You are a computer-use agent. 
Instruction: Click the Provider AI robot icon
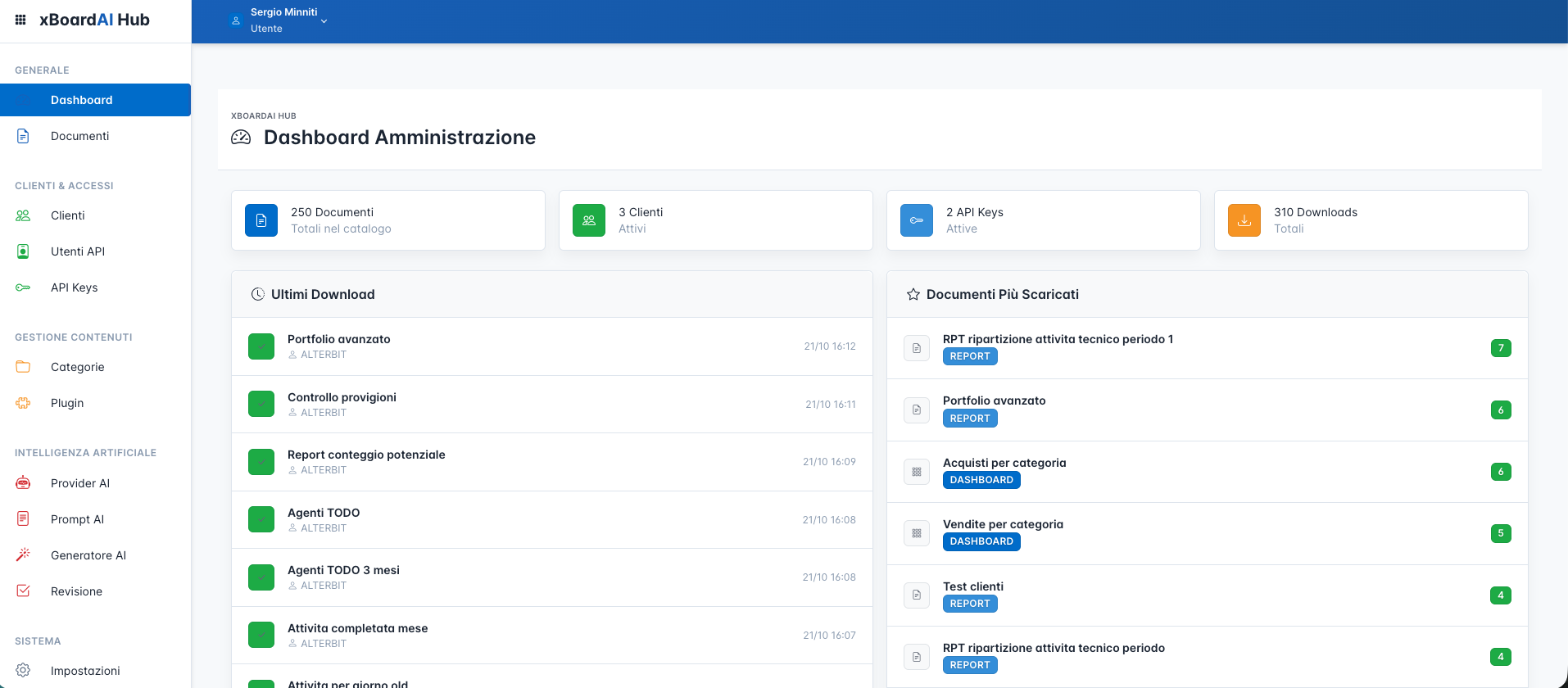23,483
